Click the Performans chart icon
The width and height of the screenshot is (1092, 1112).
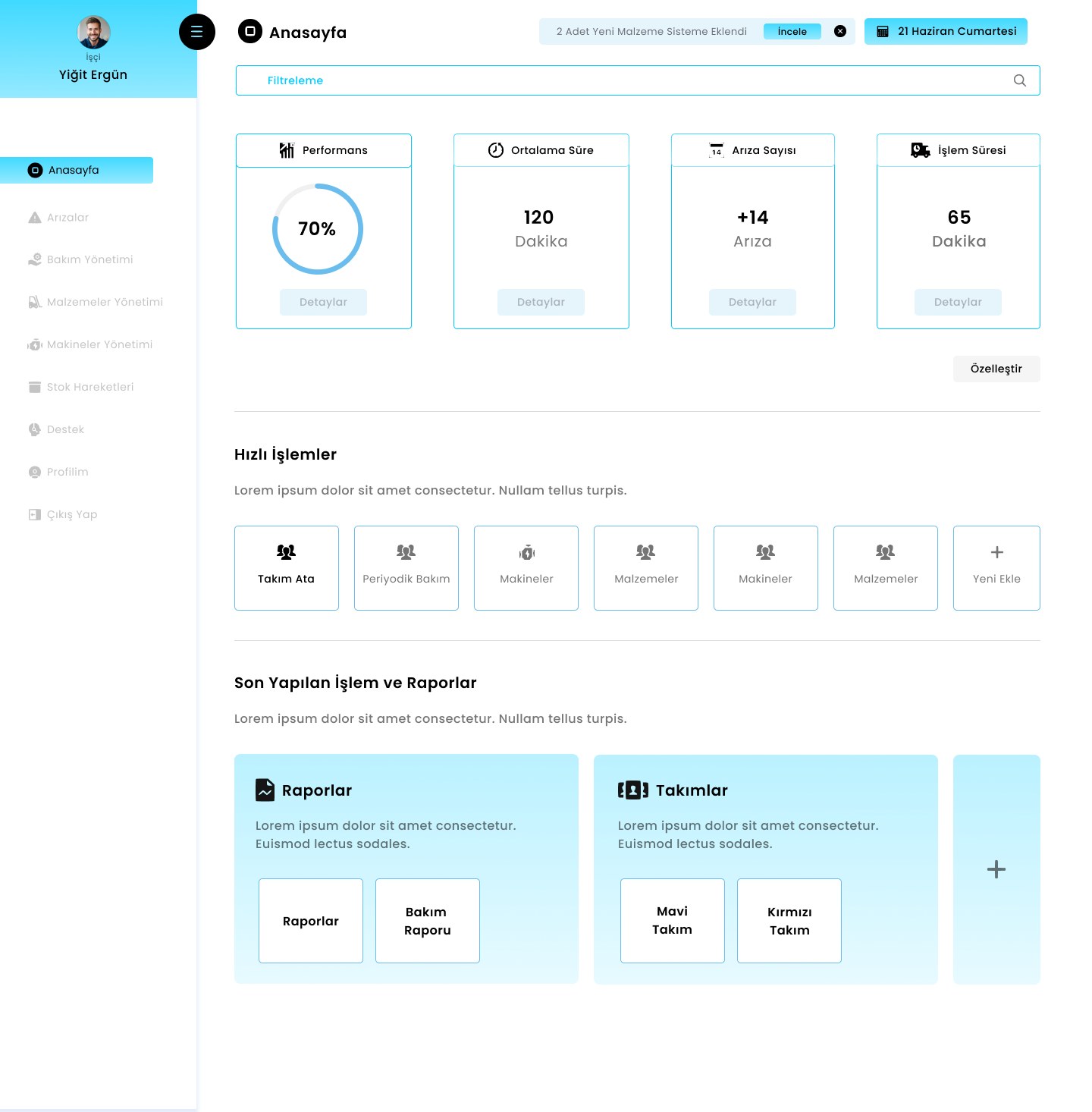point(287,150)
